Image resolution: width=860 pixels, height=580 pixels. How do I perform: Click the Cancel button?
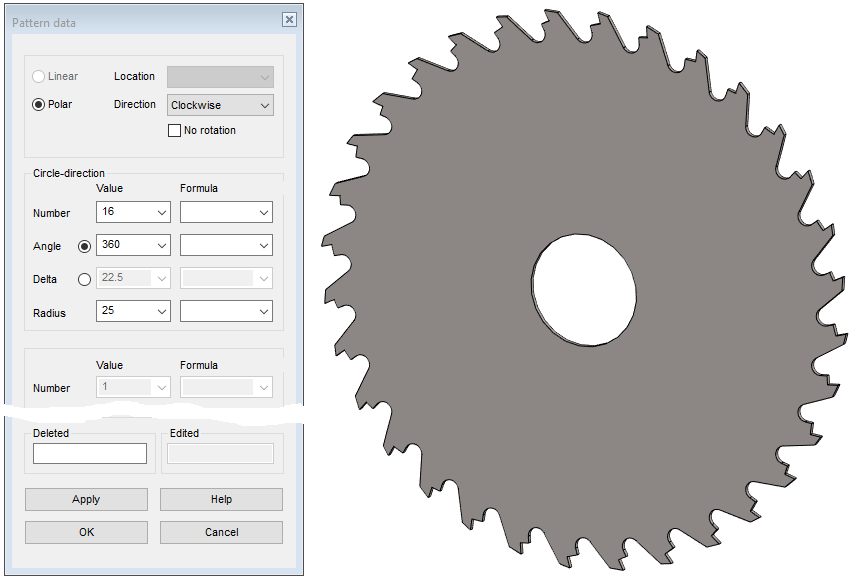(x=221, y=532)
